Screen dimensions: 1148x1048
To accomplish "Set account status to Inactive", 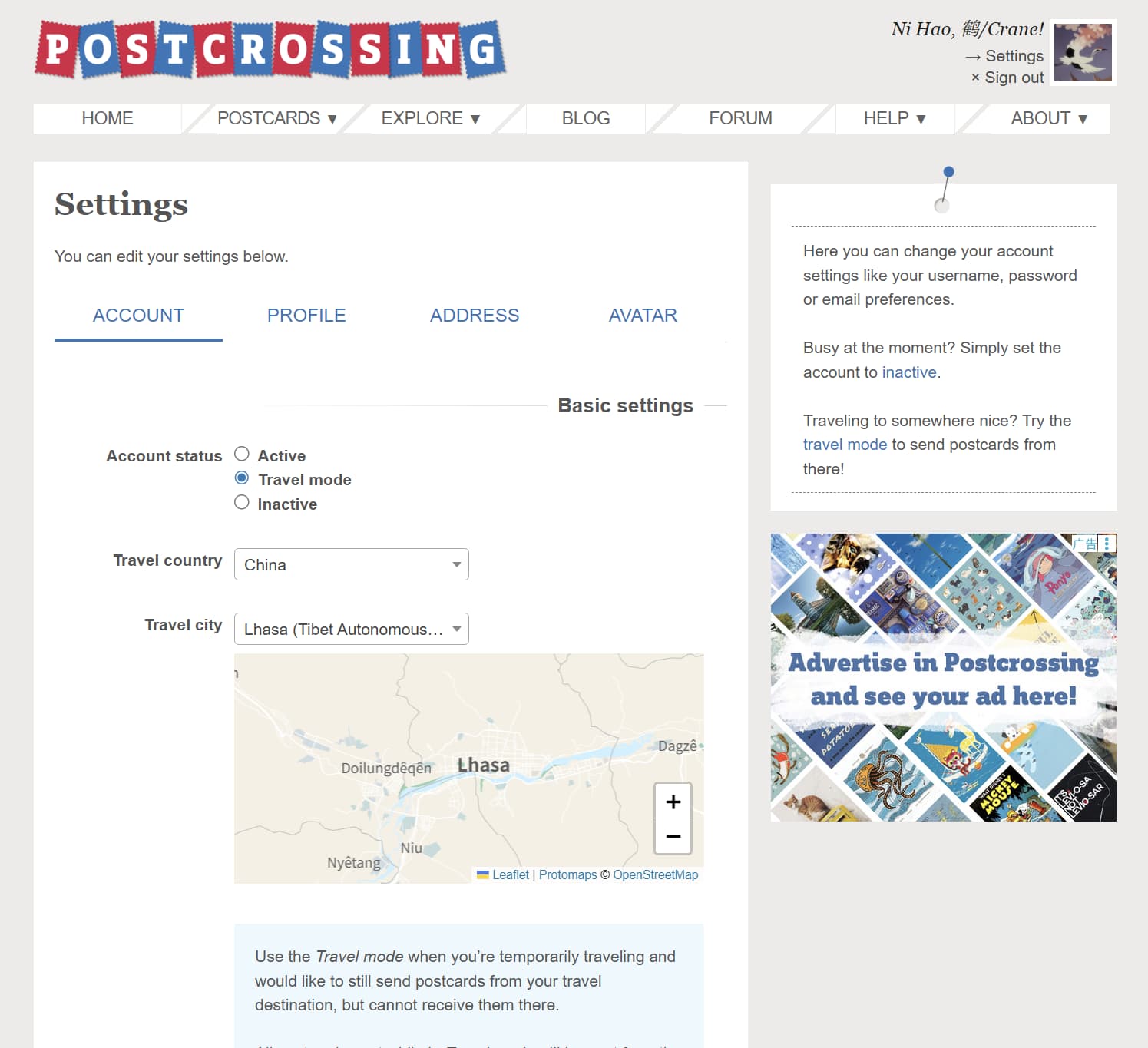I will tap(242, 502).
